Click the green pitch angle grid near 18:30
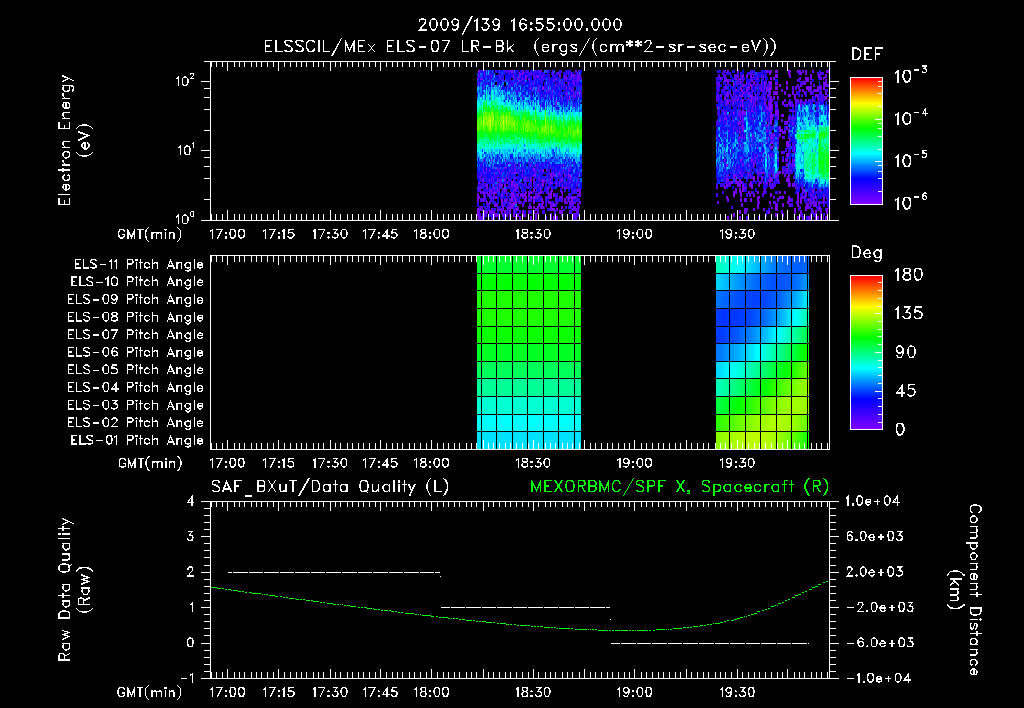The width and height of the screenshot is (1024, 708). tap(529, 352)
